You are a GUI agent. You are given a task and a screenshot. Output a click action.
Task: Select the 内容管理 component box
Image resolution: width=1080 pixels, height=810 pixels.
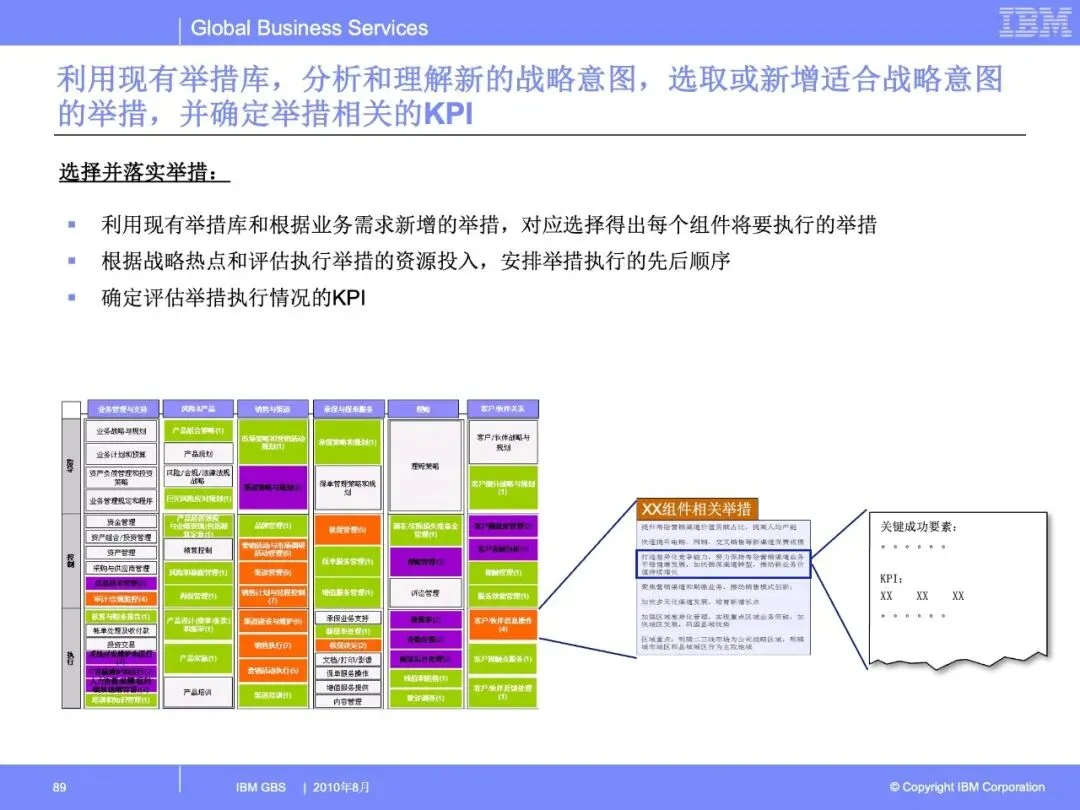(x=348, y=702)
